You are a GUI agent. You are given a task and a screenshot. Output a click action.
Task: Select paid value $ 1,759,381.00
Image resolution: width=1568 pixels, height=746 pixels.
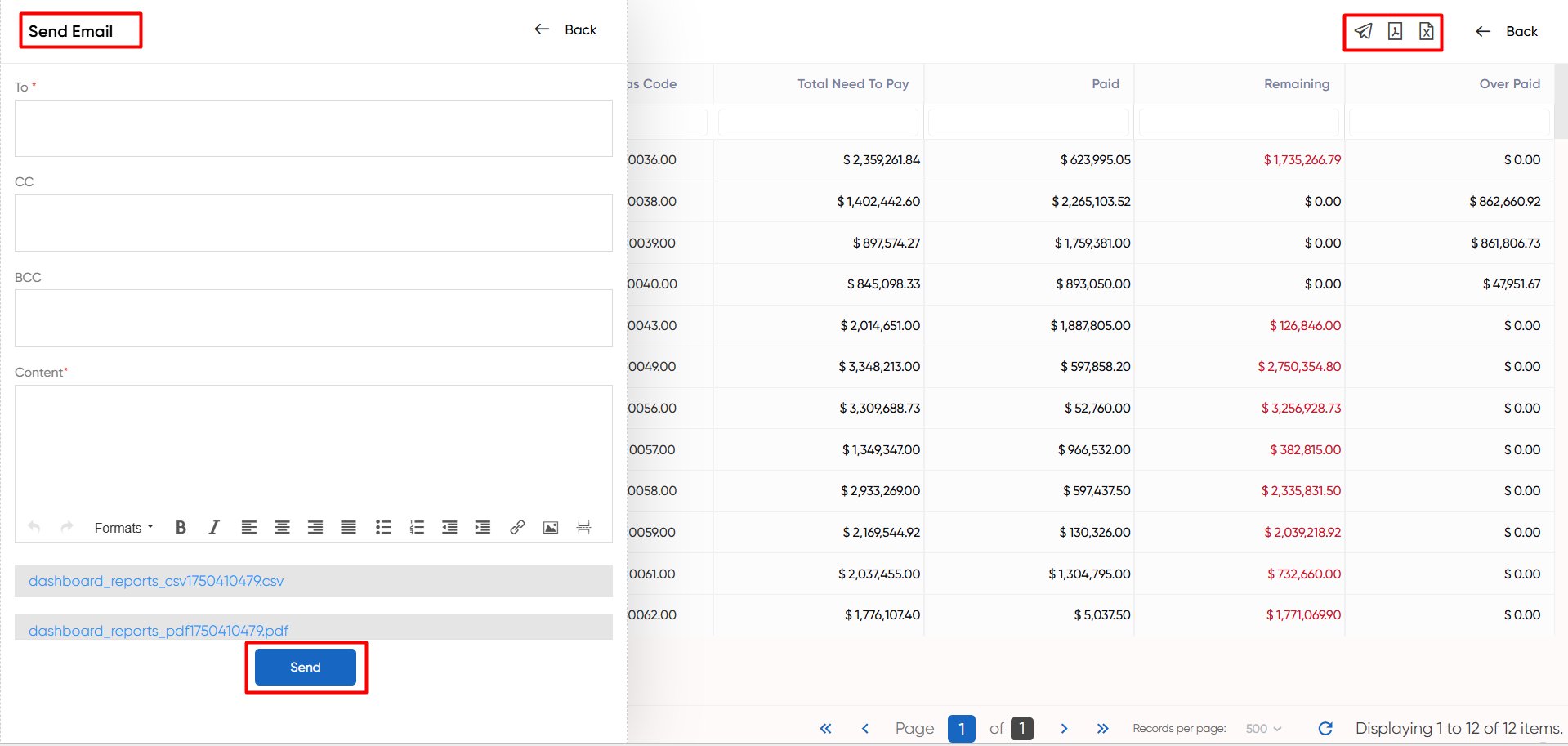(x=1092, y=243)
